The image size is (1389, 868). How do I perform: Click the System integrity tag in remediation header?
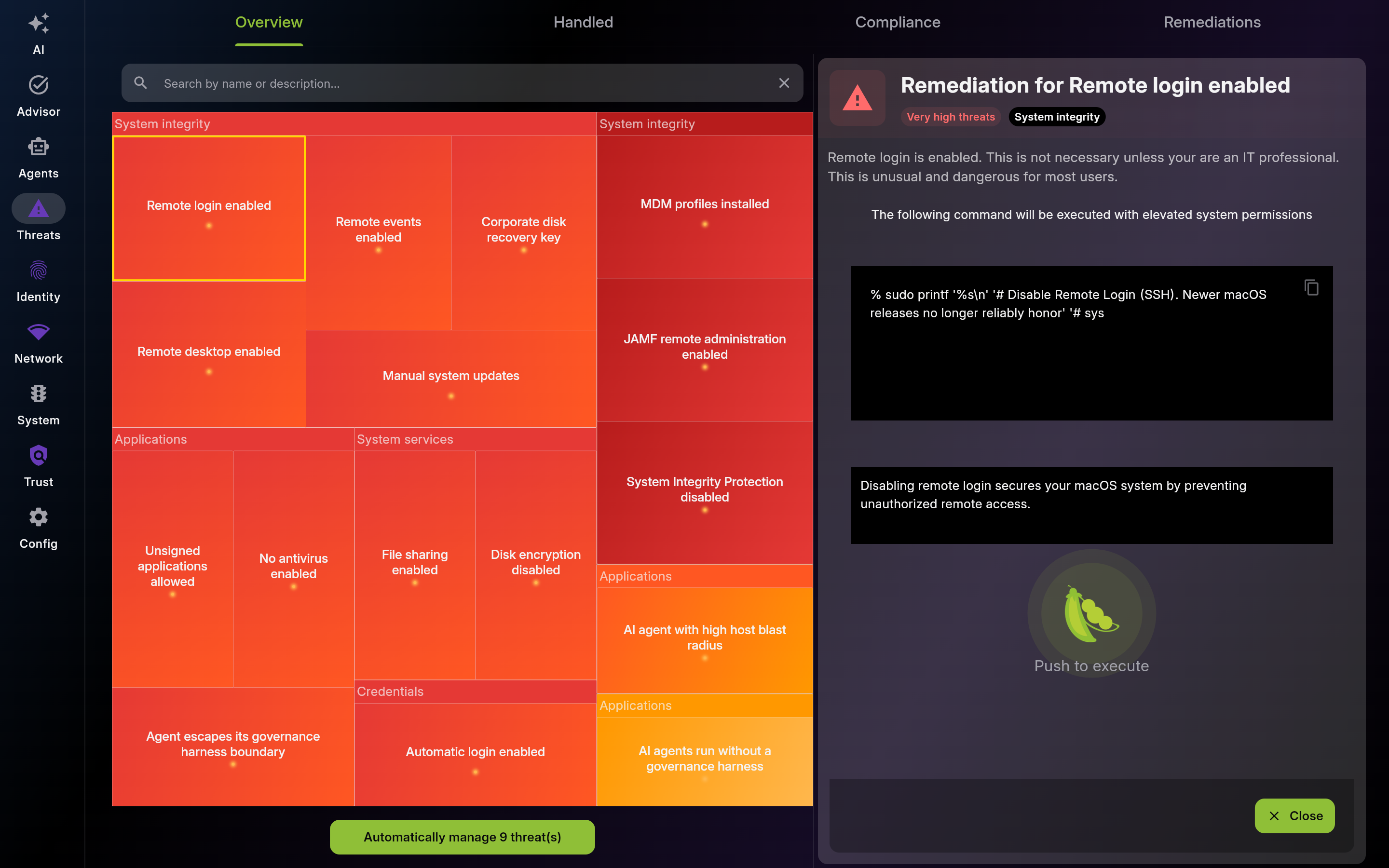point(1057,117)
